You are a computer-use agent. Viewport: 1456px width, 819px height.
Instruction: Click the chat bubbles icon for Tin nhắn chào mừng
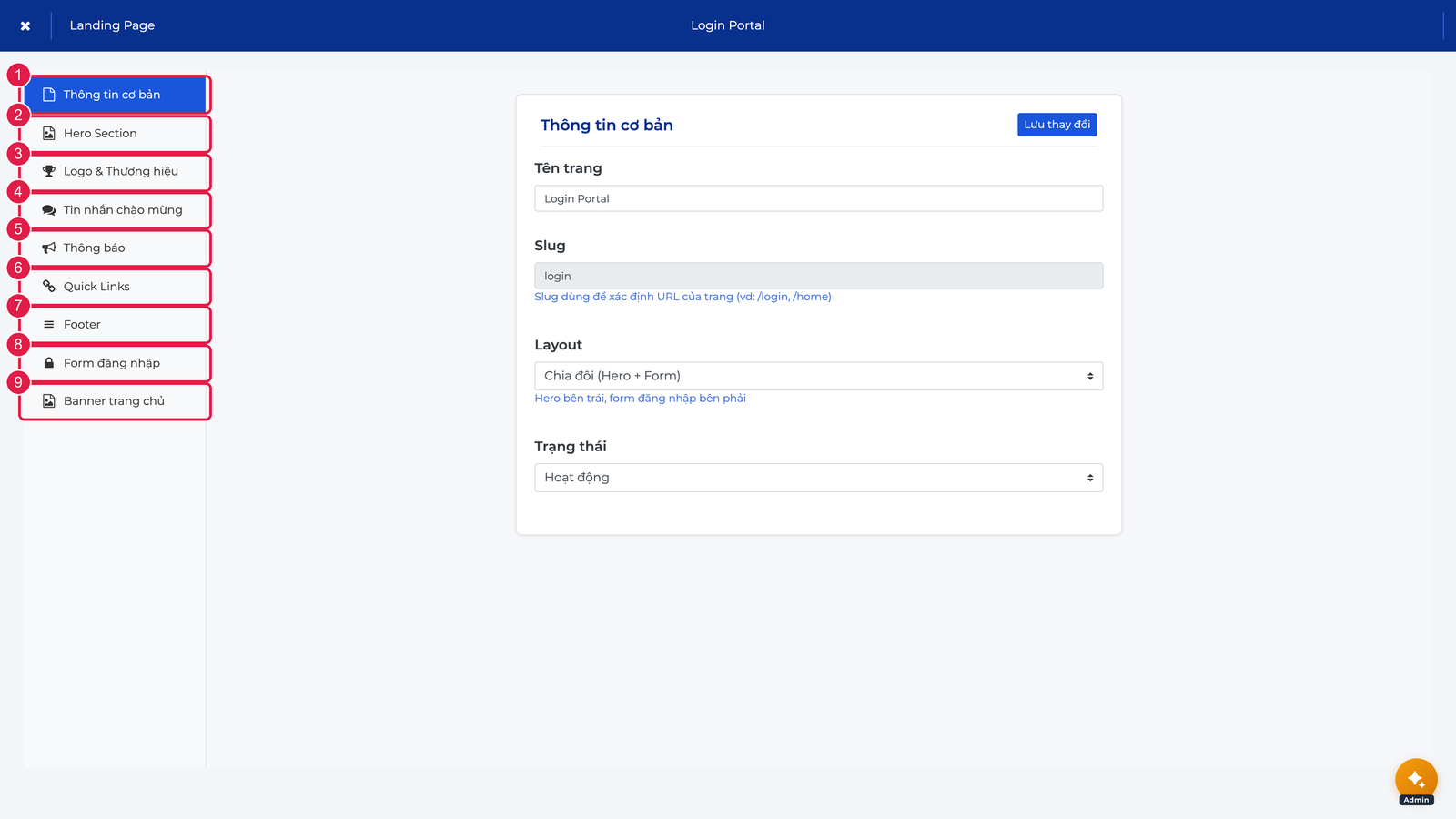pyautogui.click(x=49, y=210)
